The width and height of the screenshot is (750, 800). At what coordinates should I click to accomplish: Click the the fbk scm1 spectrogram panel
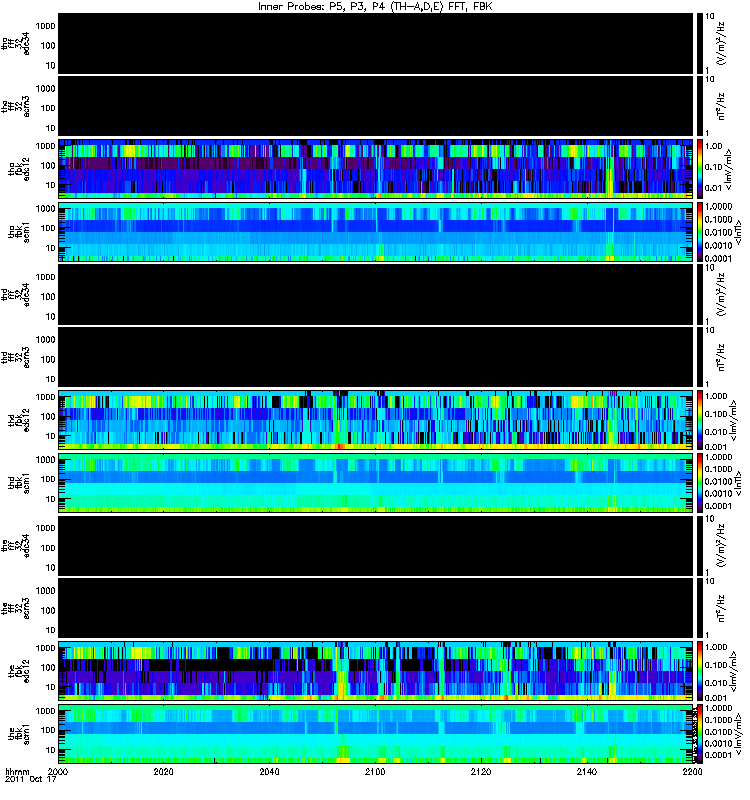point(376,734)
